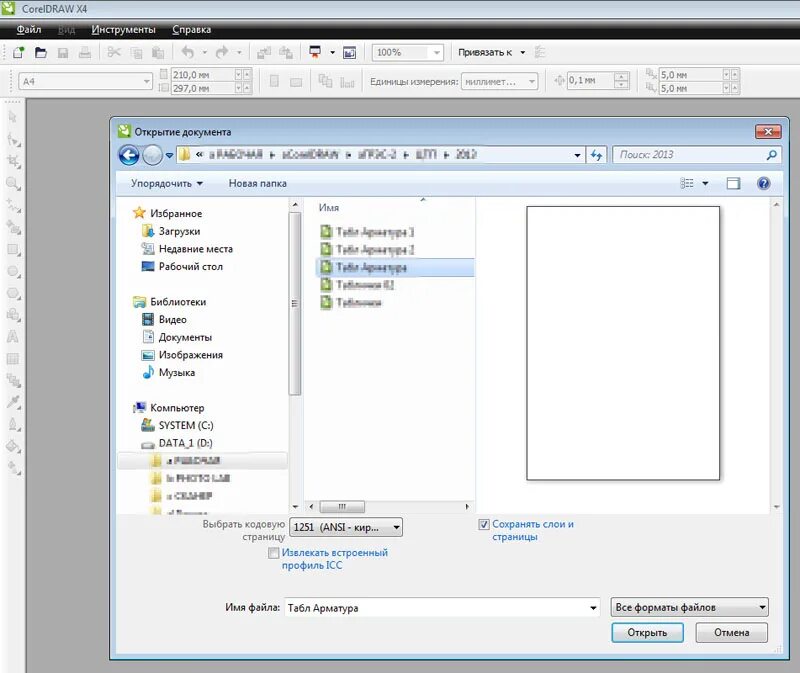This screenshot has height=673, width=800.
Task: Open the A4 paper size dropdown
Action: 146,81
